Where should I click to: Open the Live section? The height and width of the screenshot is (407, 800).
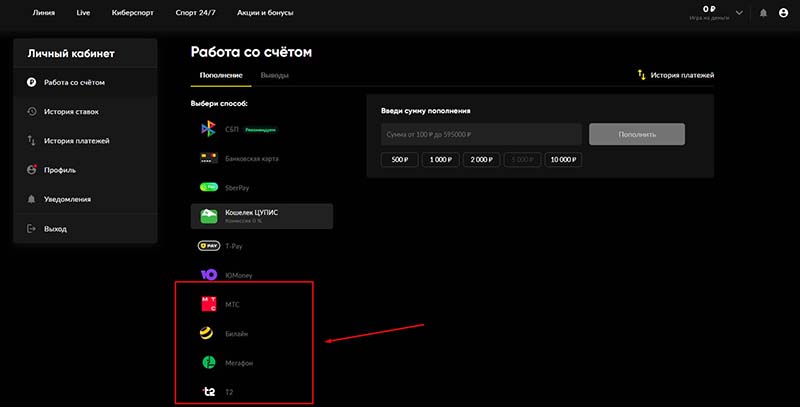(x=83, y=13)
